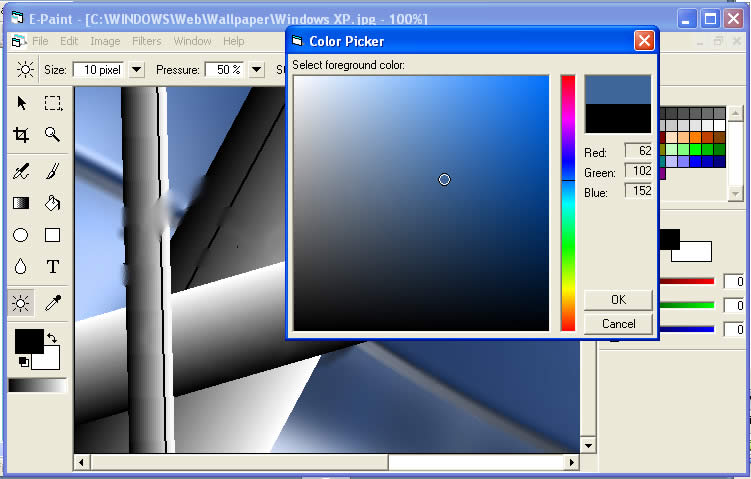Viewport: 751px width, 479px height.
Task: Pick the white swatch in the palette
Action: click(719, 125)
